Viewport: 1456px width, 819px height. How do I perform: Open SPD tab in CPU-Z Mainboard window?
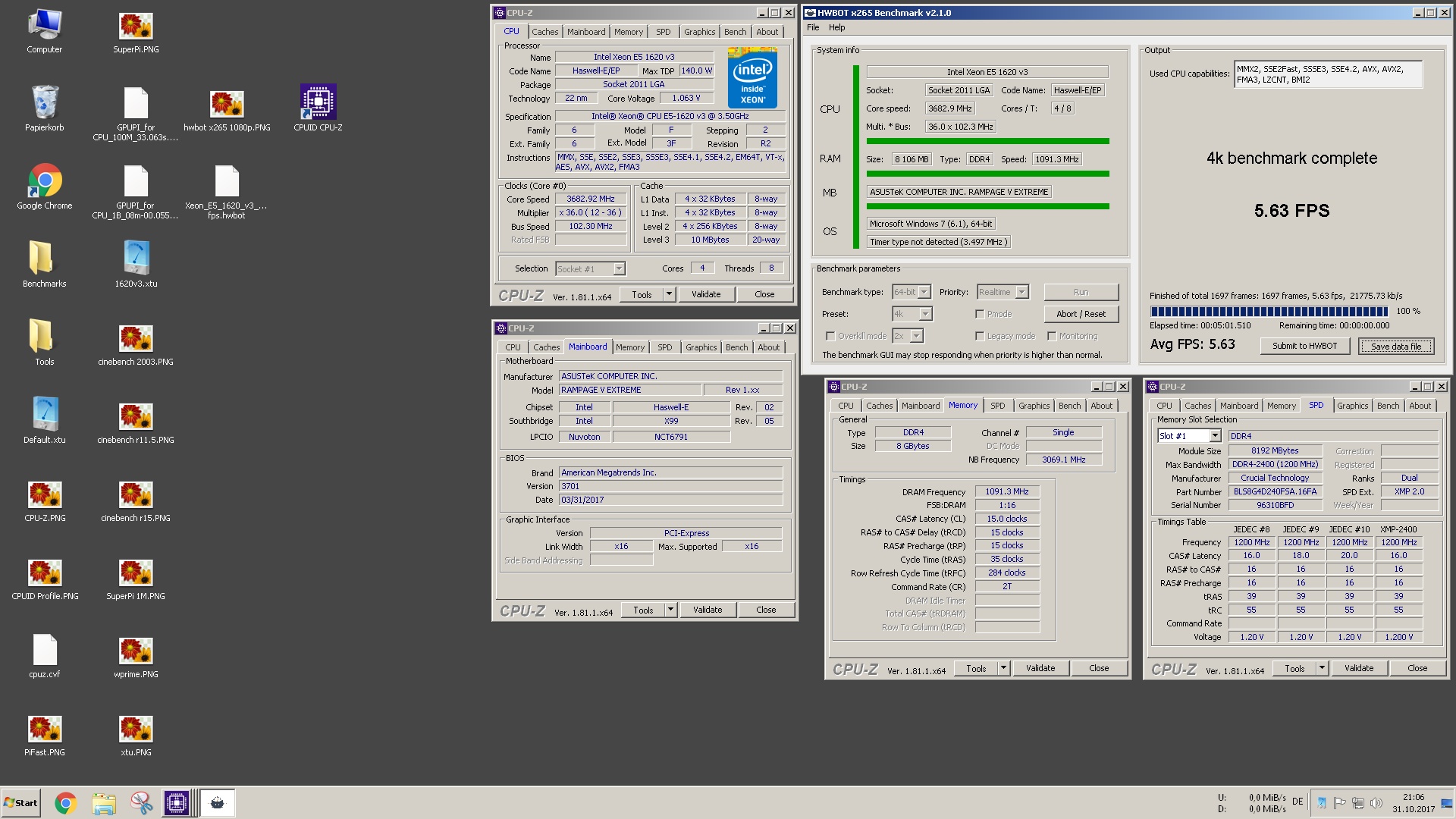tap(665, 347)
